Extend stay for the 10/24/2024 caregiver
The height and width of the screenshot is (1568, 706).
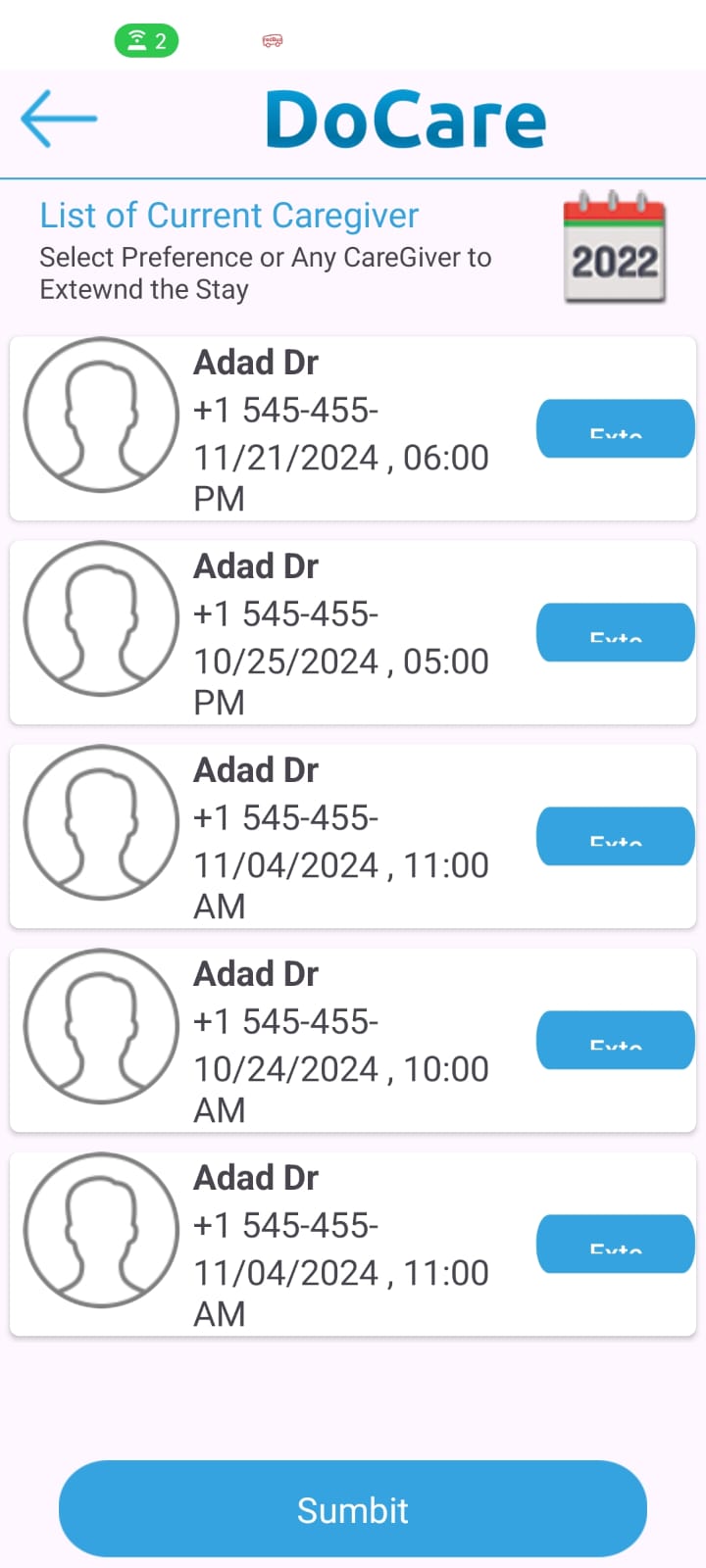point(615,1040)
